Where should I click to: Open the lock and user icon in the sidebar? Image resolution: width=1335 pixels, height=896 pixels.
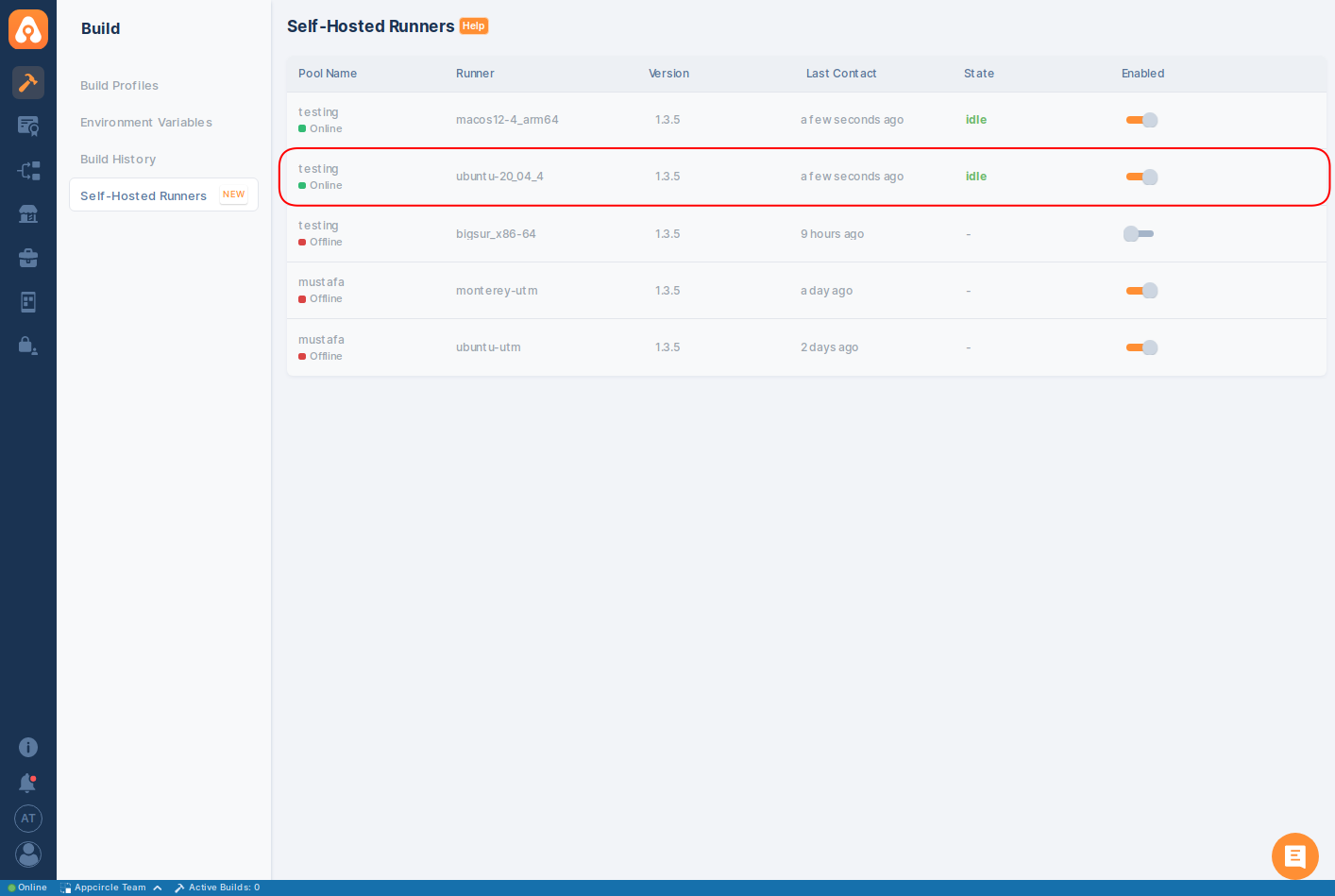(28, 346)
